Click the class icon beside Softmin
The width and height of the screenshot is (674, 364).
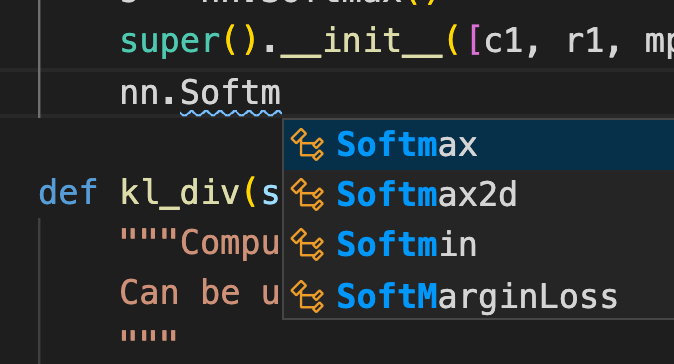coord(307,245)
